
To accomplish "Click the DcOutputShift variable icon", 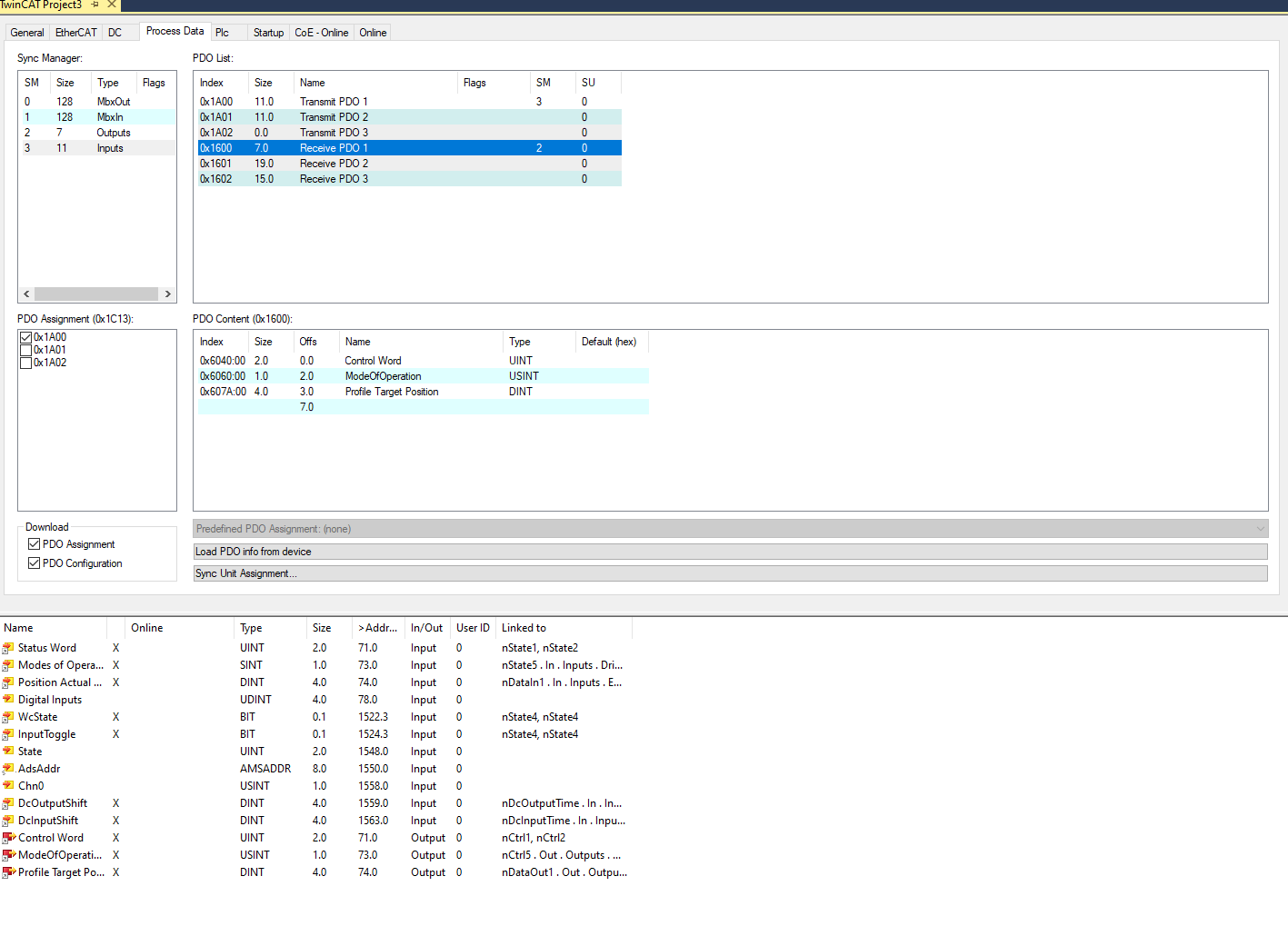I will click(x=8, y=803).
